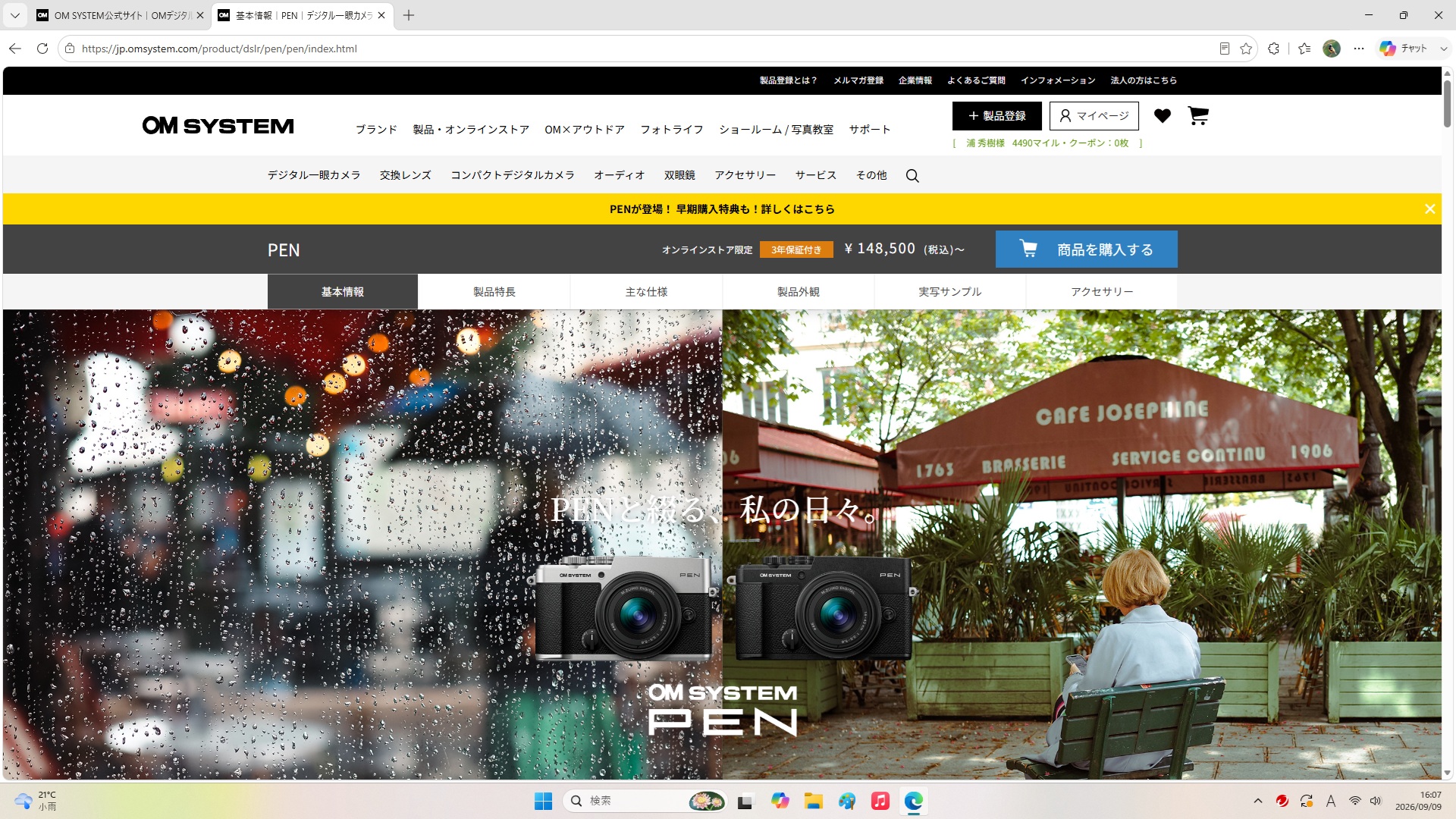Click the 商品を購入する button
Image resolution: width=1456 pixels, height=819 pixels.
pos(1086,249)
